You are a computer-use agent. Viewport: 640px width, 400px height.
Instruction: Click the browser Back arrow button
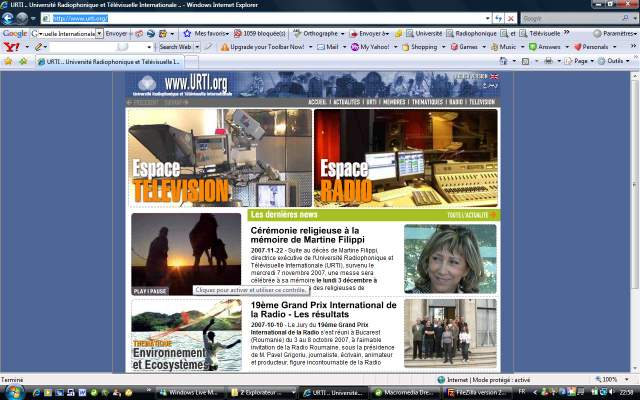point(8,18)
